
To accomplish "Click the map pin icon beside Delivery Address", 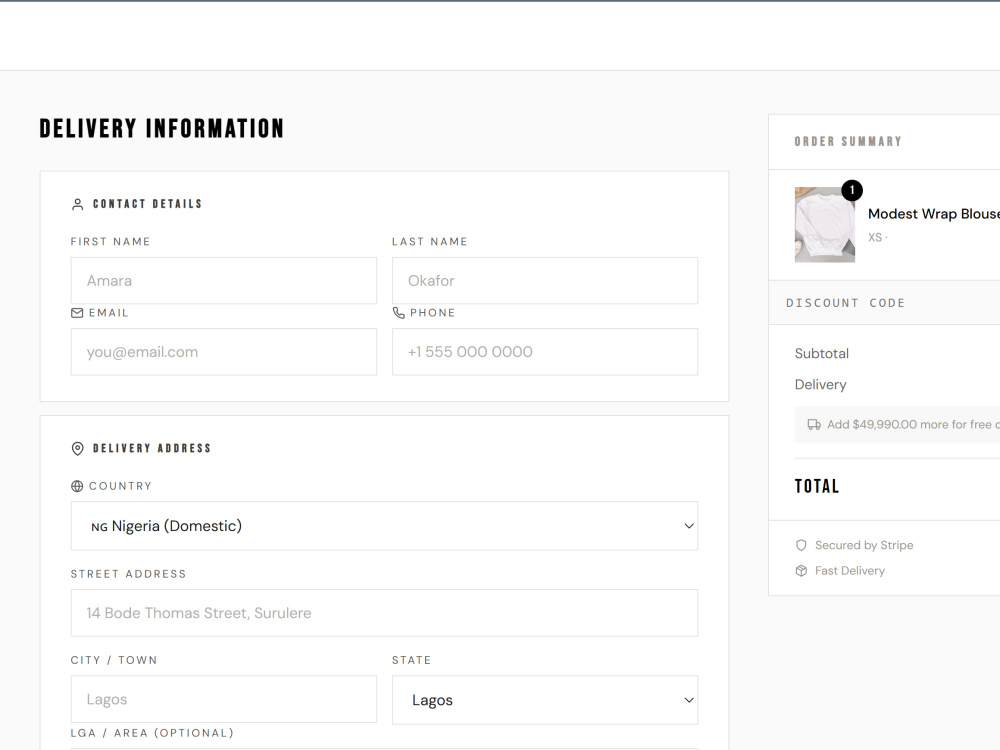I will tap(77, 448).
